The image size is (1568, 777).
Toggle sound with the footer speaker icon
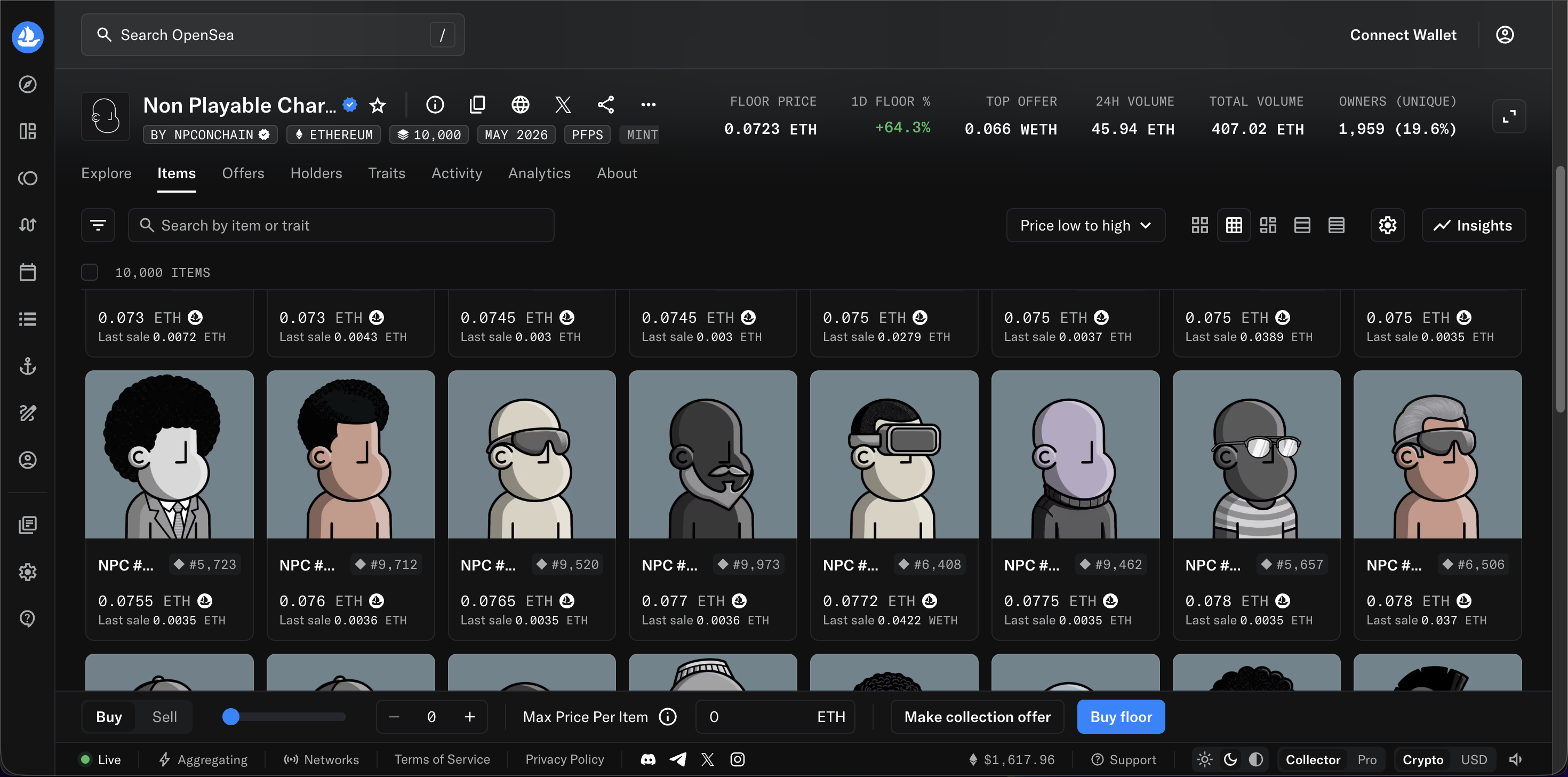click(x=1515, y=759)
